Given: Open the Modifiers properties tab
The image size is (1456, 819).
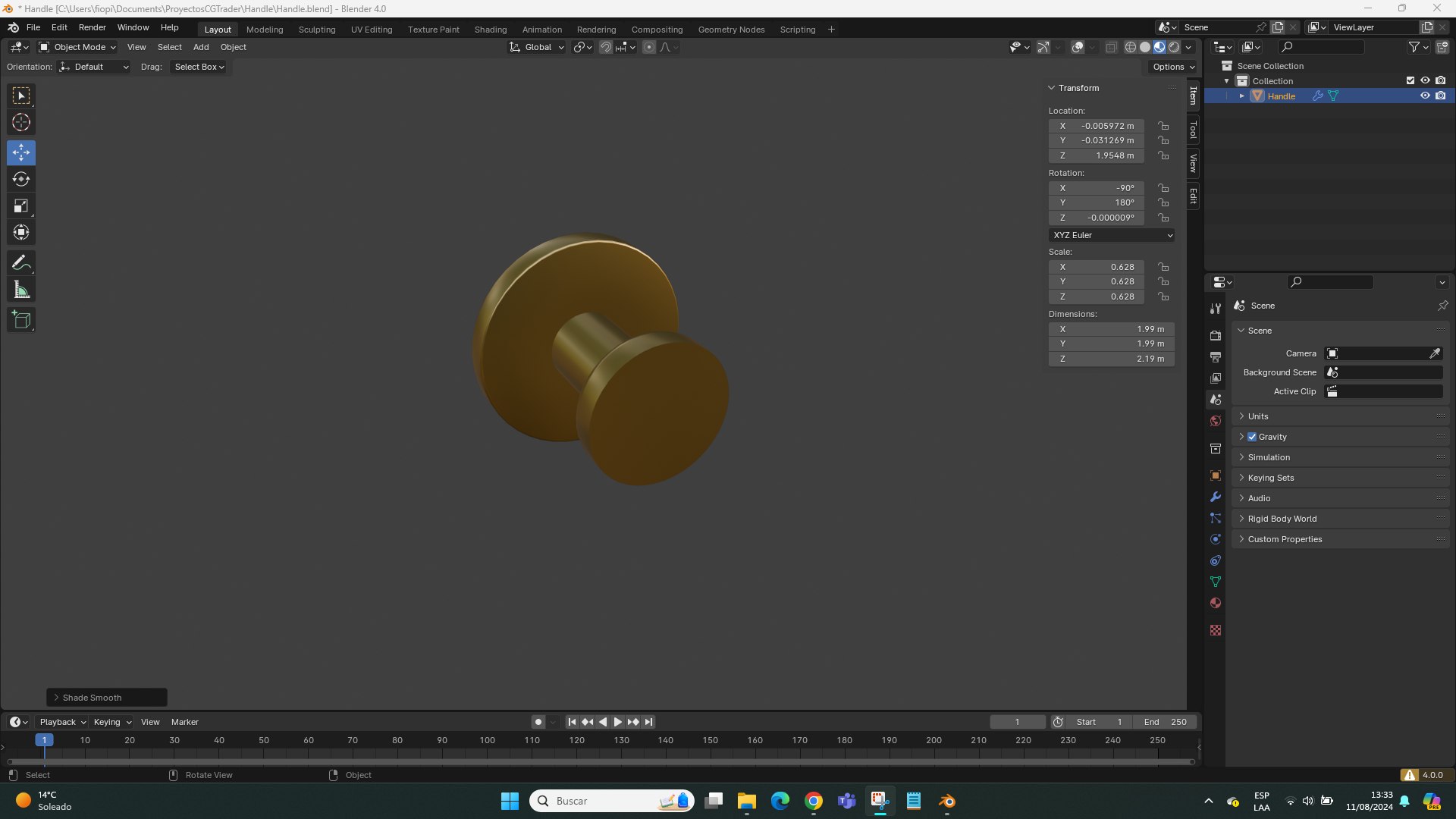Looking at the screenshot, I should (1216, 497).
